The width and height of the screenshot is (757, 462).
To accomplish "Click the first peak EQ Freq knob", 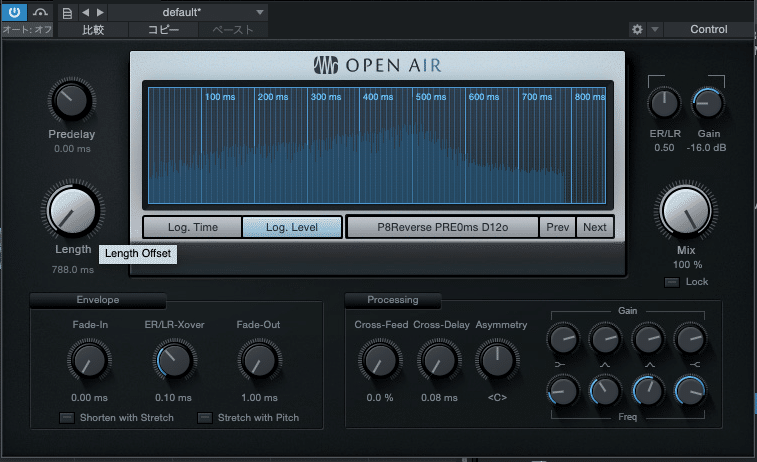I will pyautogui.click(x=605, y=391).
